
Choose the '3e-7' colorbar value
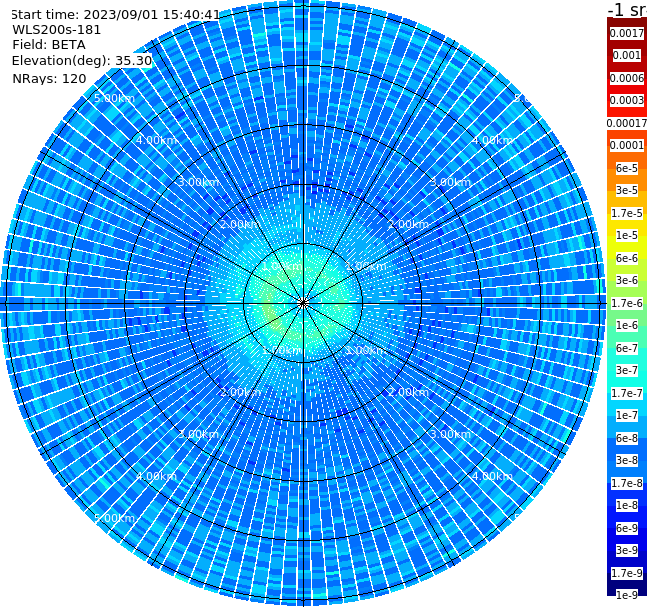pyautogui.click(x=626, y=370)
